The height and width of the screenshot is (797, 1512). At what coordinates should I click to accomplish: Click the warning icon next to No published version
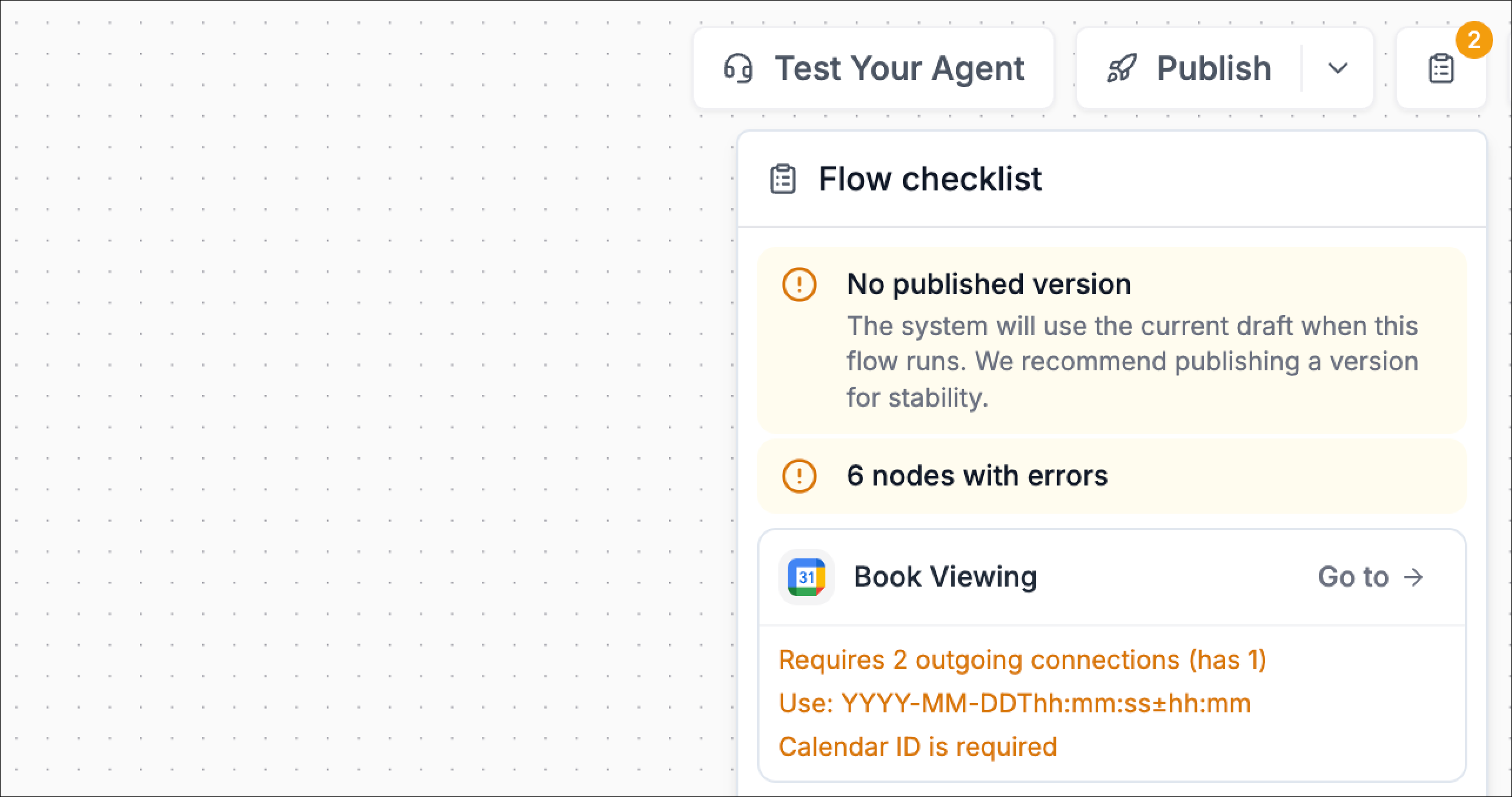coord(799,284)
